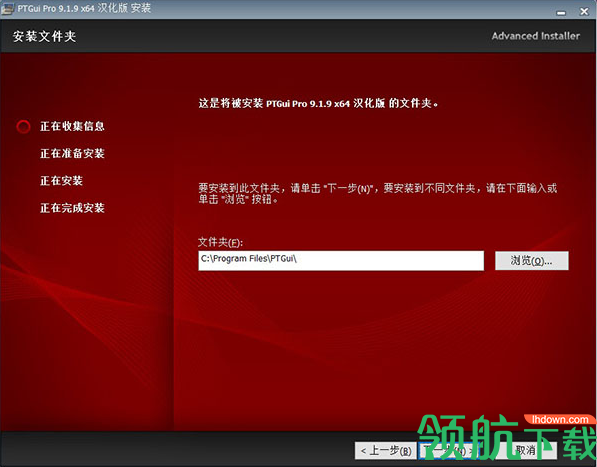
Task: Click the 文件夹(F): label
Action: point(220,242)
